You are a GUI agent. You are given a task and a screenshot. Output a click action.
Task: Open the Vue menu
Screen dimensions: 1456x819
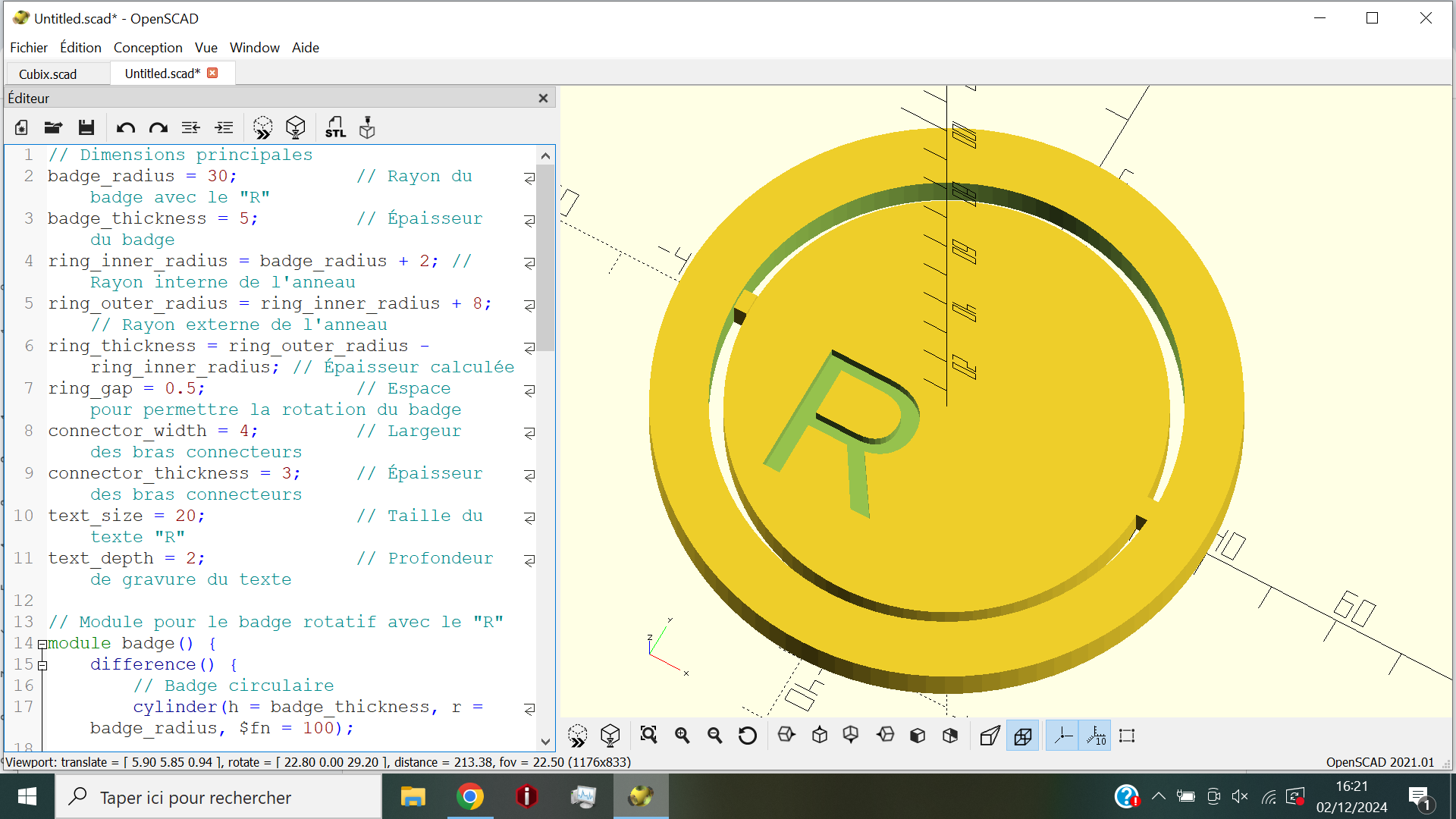[206, 48]
